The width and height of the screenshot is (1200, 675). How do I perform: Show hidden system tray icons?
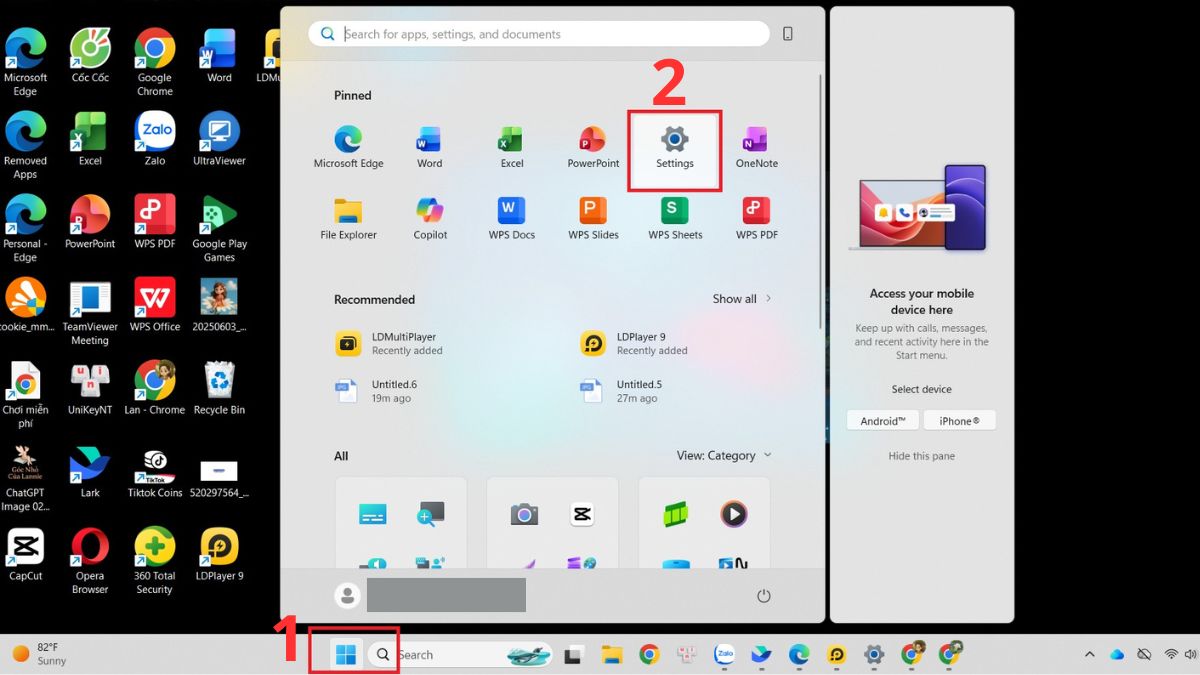(x=1089, y=655)
